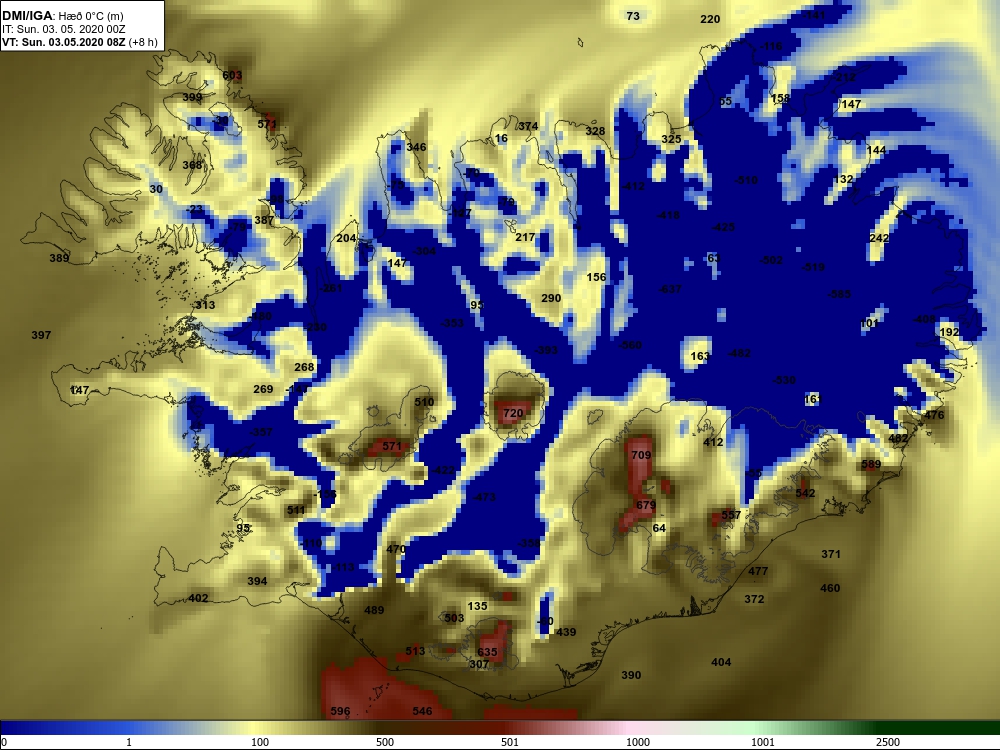This screenshot has height=750, width=1000.
Task: Click the 192 value on the east coast
Action: click(949, 332)
